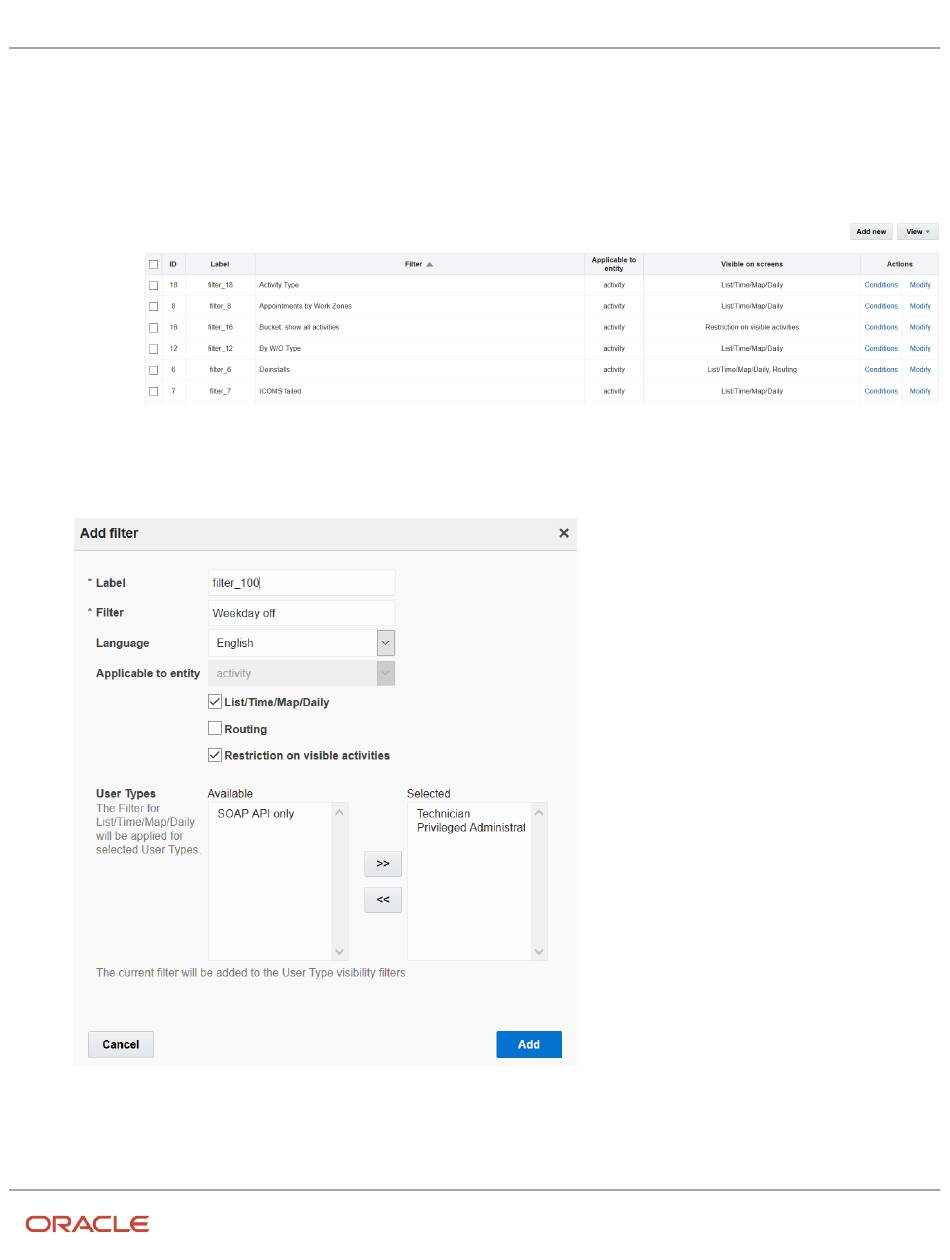This screenshot has width=950, height=1260.
Task: Open Conditions for Activity Type filter
Action: [x=881, y=285]
